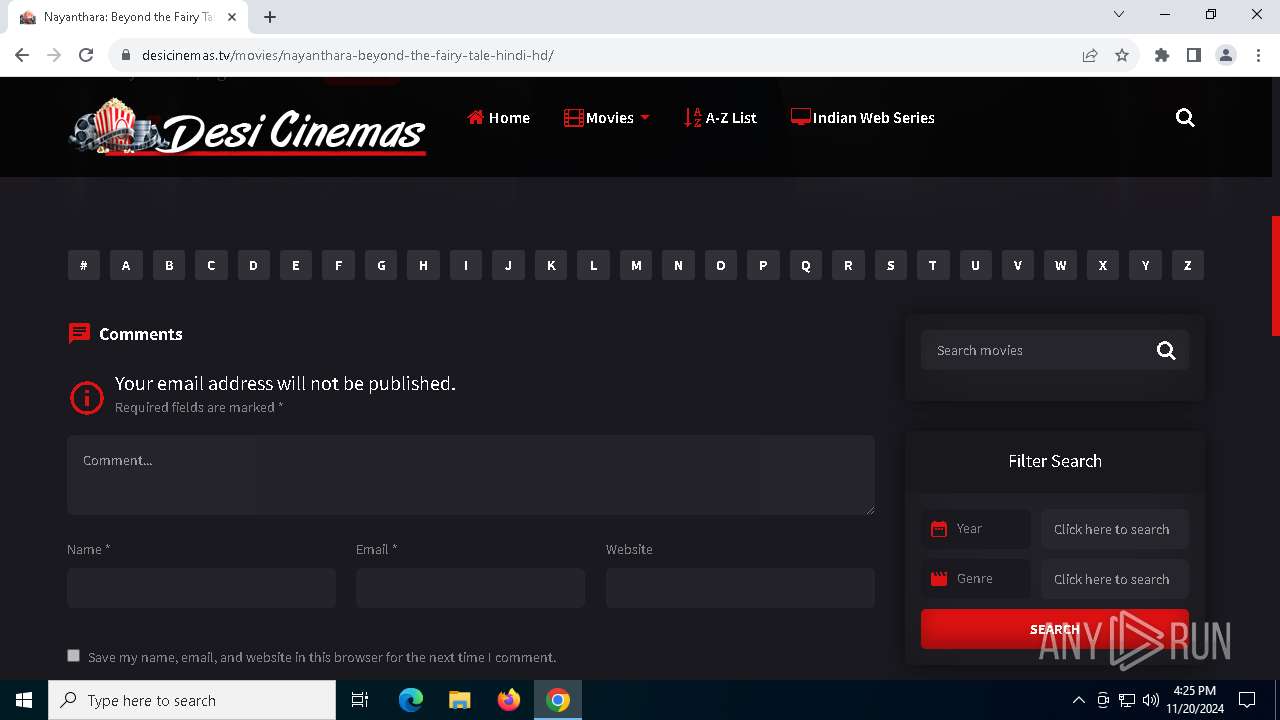Image resolution: width=1280 pixels, height=720 pixels.
Task: Share this page icon
Action: tap(1090, 55)
